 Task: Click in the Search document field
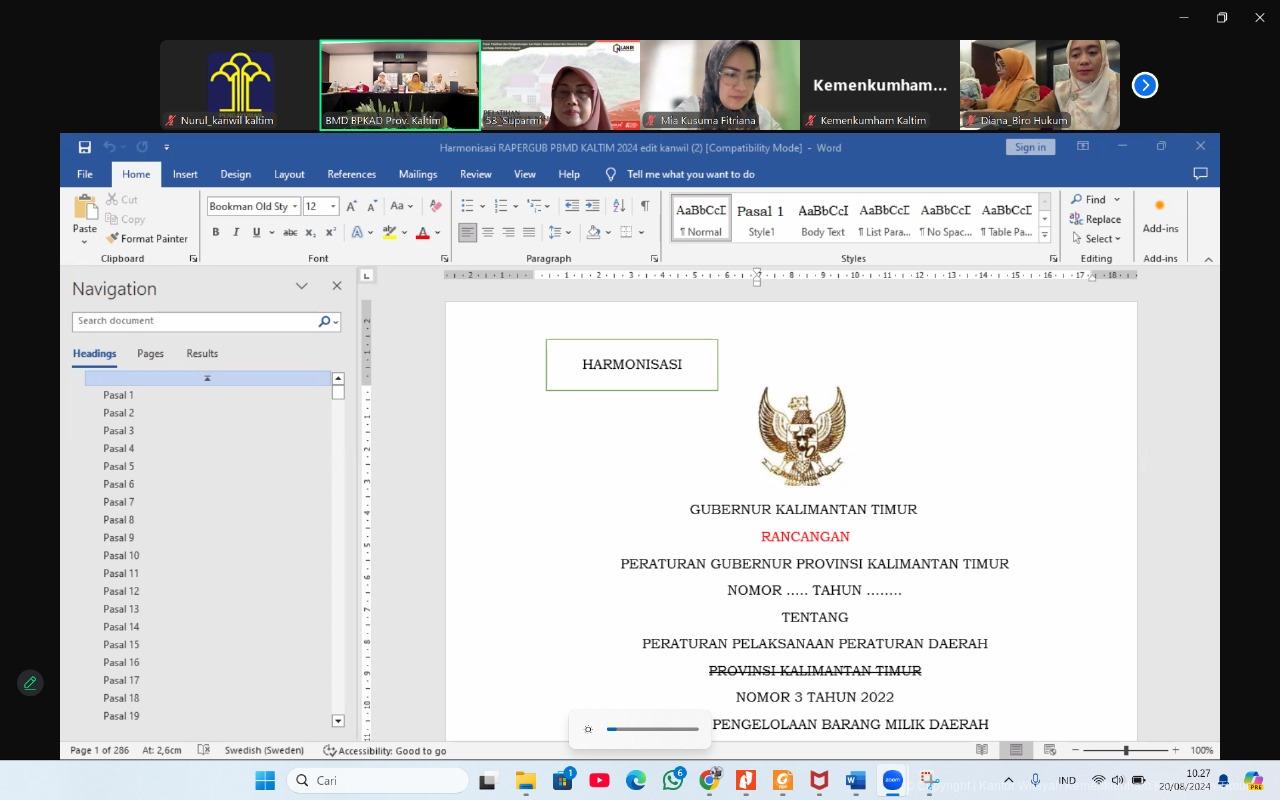194,321
